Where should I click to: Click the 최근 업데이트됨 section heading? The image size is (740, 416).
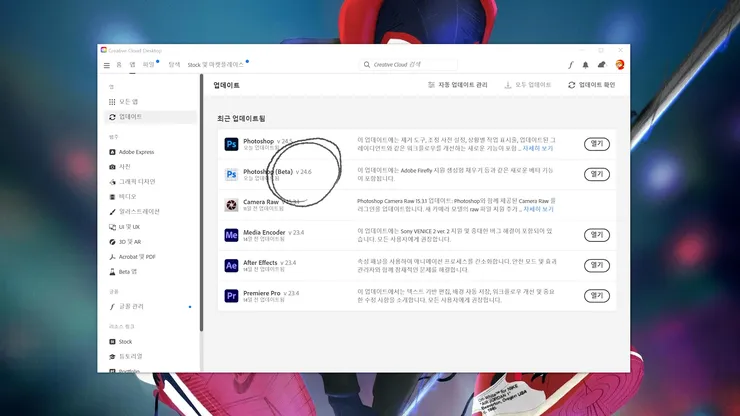(x=241, y=119)
